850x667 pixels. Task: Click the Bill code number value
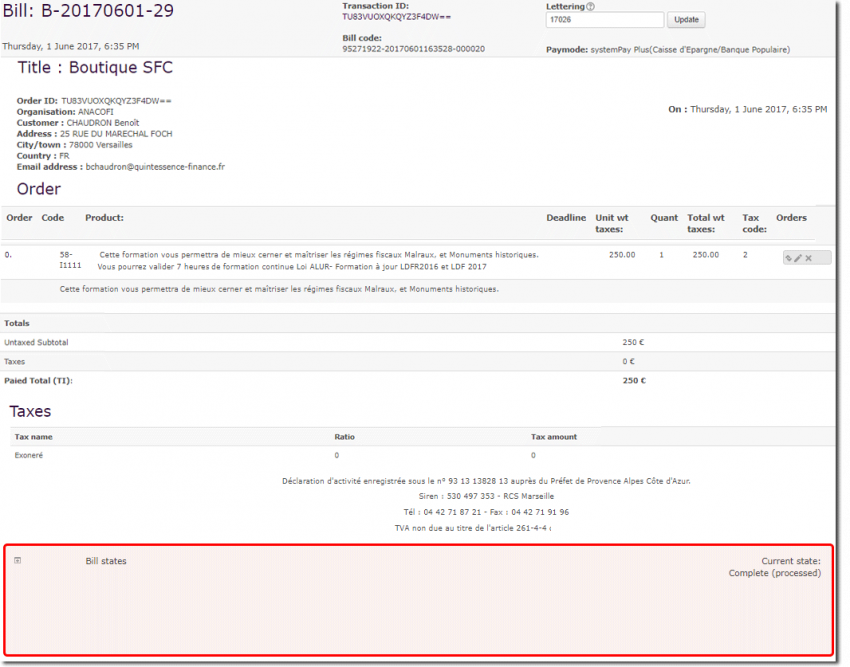point(413,48)
